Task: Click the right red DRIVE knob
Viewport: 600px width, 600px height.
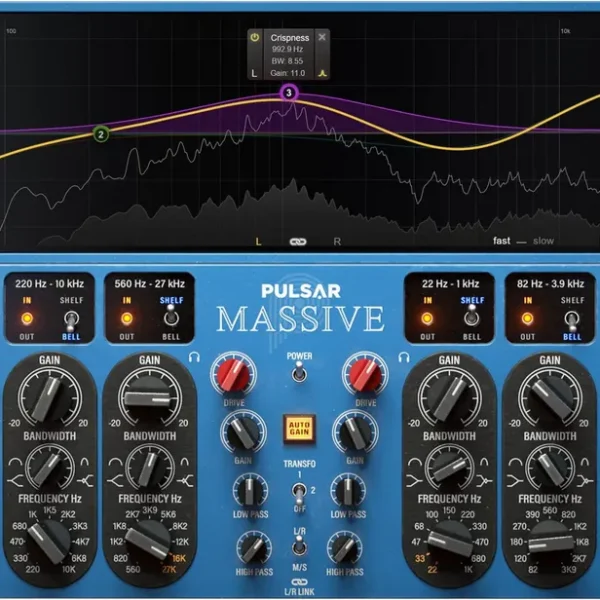Action: coord(365,375)
